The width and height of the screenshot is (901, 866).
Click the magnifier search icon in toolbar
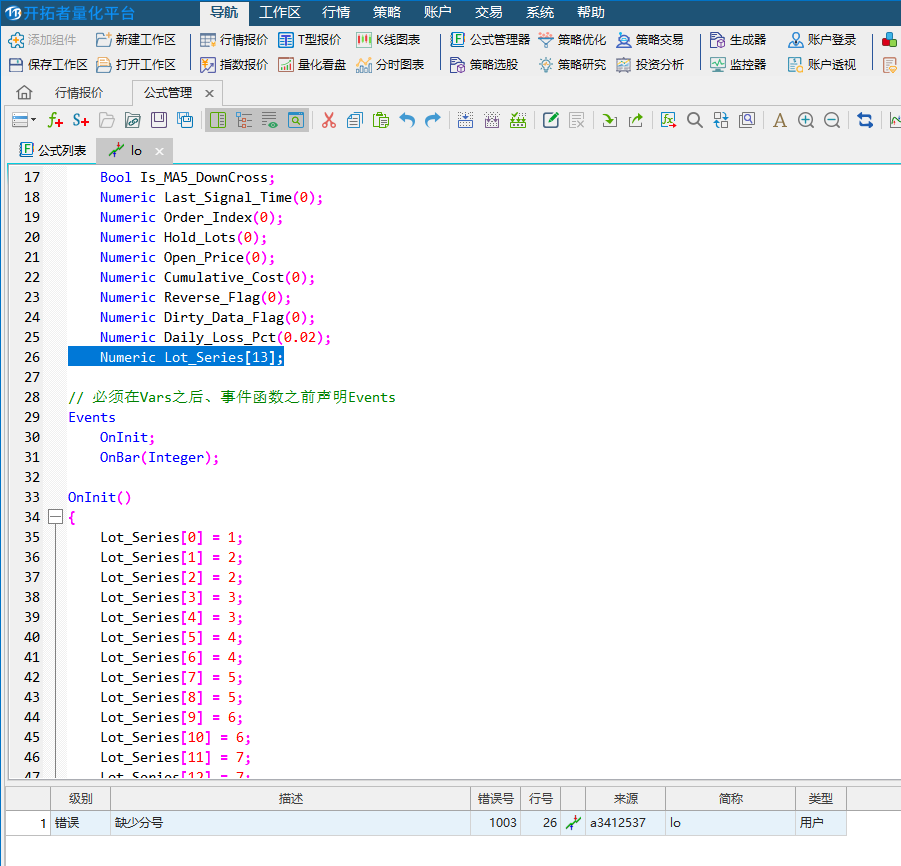tap(695, 120)
